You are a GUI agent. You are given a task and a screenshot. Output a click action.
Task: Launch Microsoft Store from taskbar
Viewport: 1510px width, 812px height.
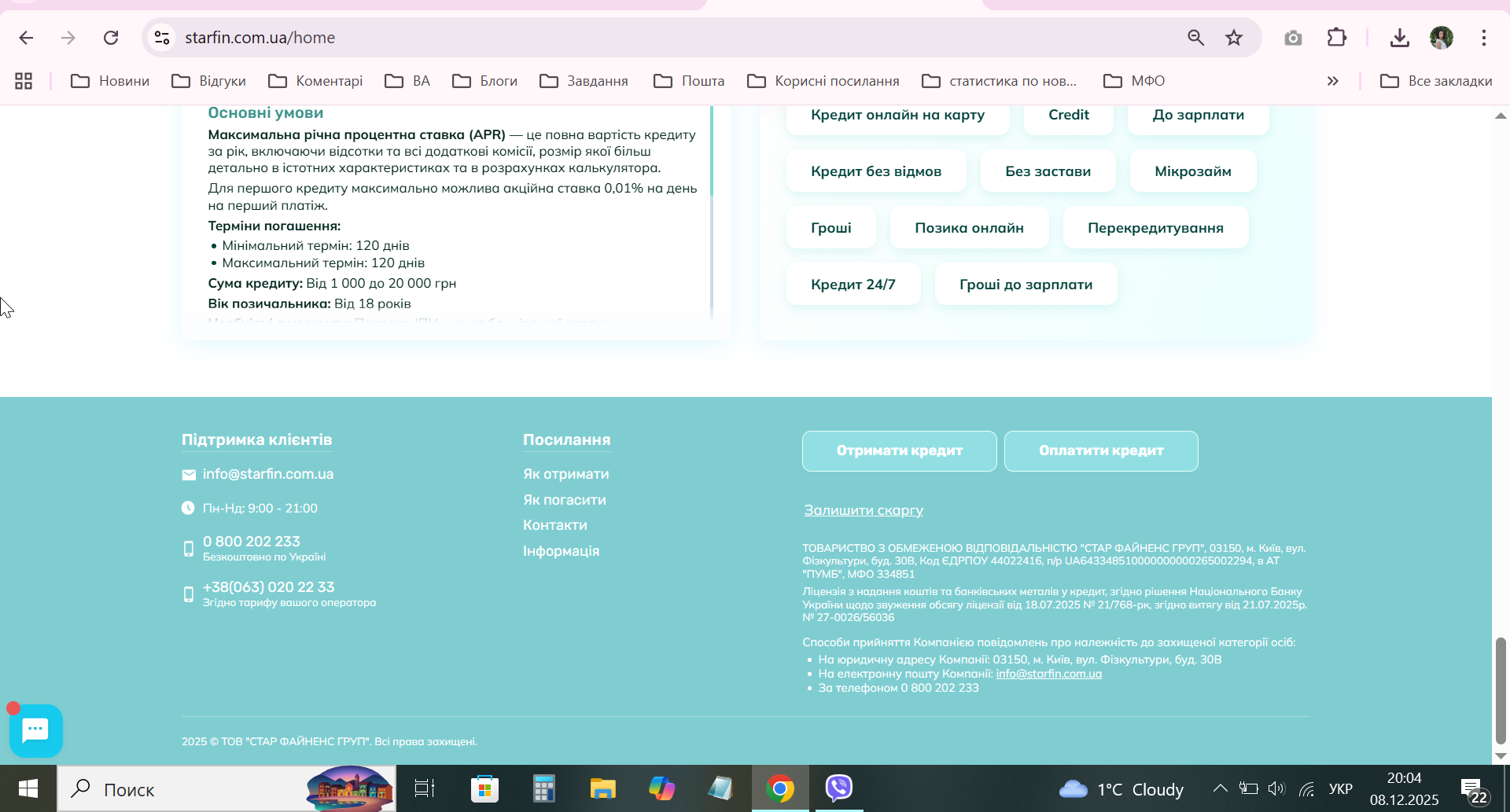(x=484, y=788)
